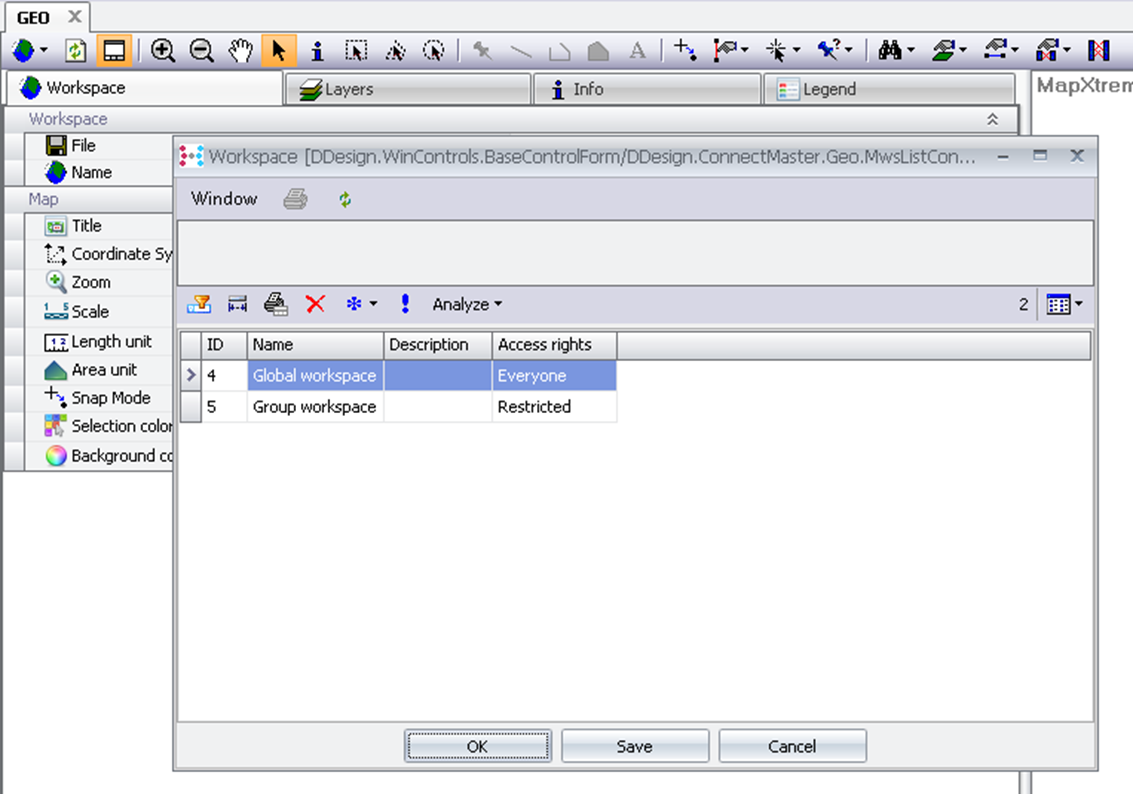The height and width of the screenshot is (794, 1133).
Task: Open the starburst pointer tool dropdown
Action: (796, 50)
